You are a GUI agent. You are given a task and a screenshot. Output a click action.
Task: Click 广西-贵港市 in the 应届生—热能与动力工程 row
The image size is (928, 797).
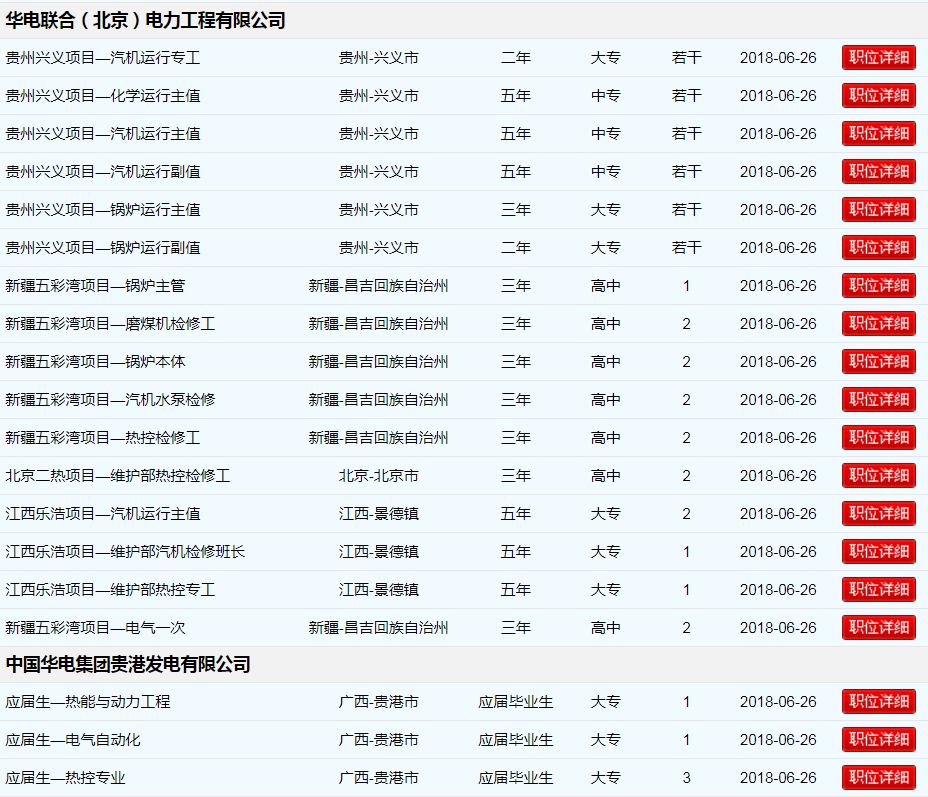pos(379,702)
